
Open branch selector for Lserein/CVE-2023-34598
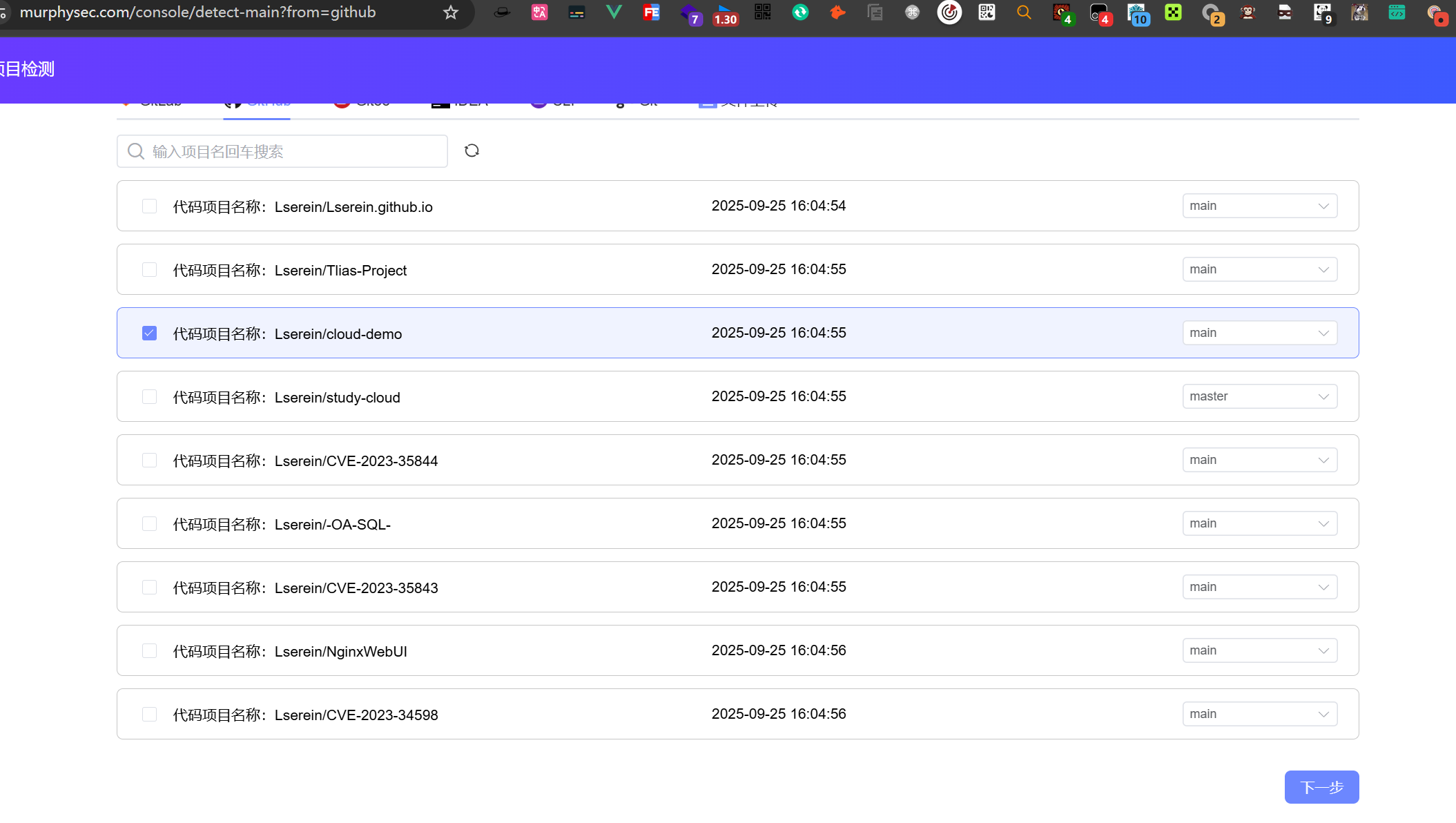click(x=1259, y=714)
